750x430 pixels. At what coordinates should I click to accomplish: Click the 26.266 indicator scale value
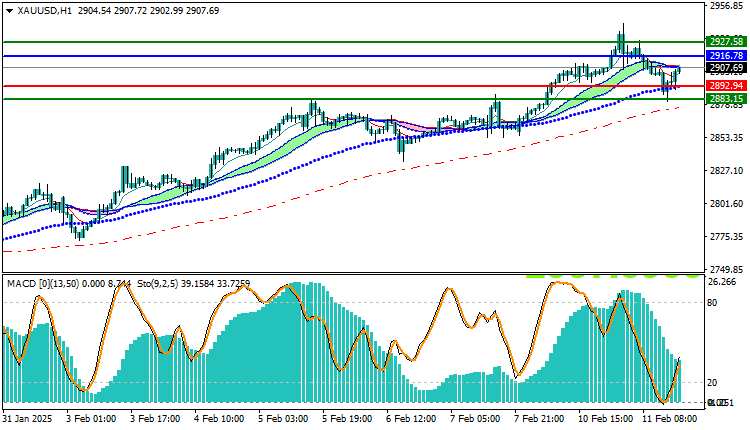[x=722, y=282]
